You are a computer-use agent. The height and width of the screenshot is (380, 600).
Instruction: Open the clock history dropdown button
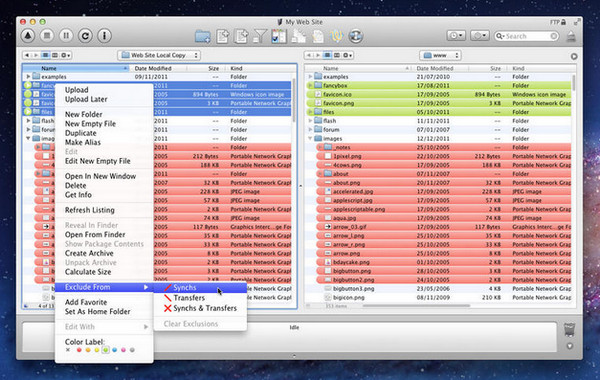456,36
